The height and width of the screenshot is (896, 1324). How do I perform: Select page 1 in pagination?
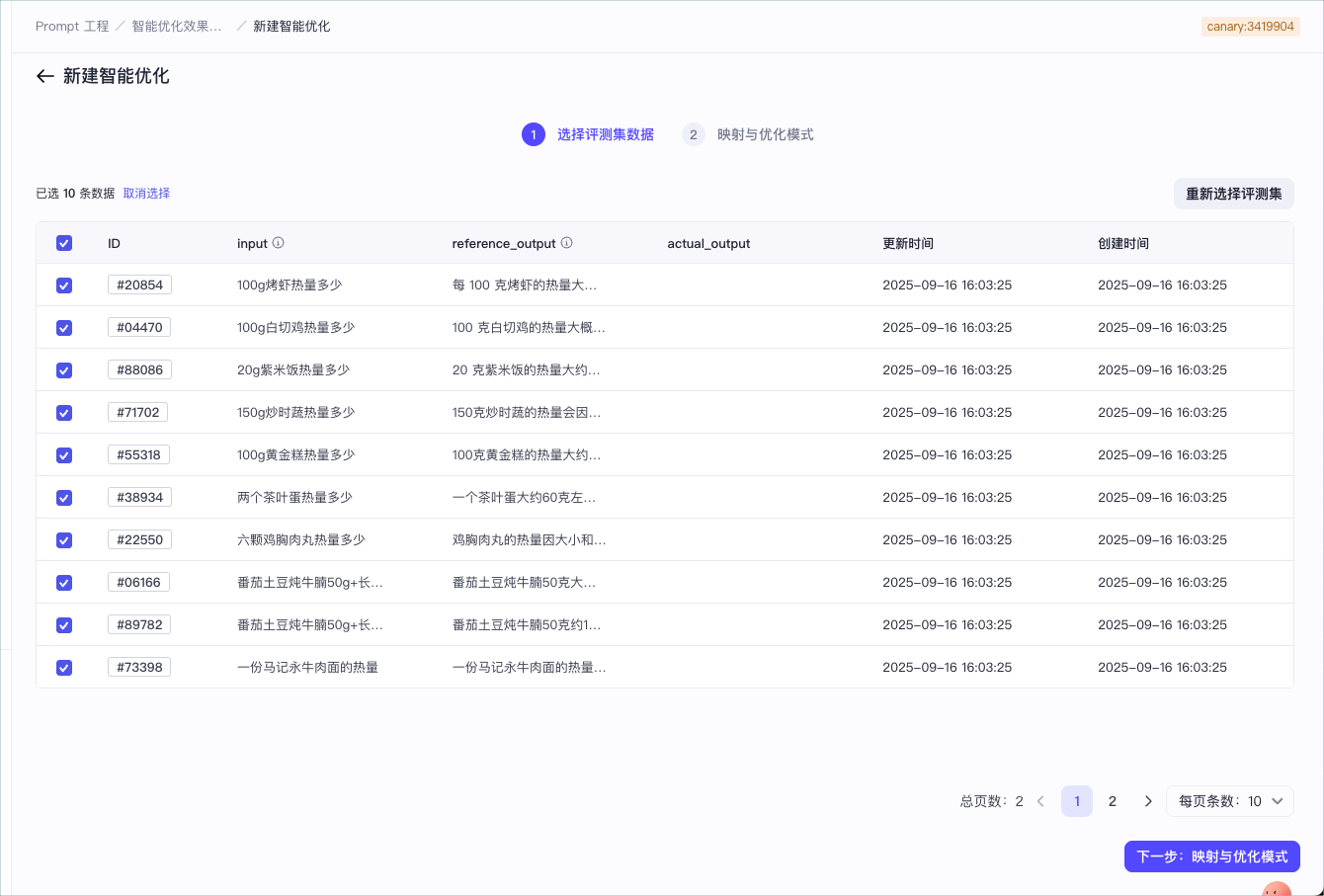pyautogui.click(x=1077, y=801)
